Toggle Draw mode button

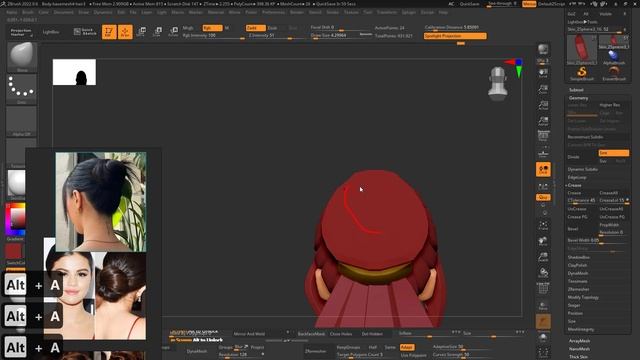coord(125,32)
